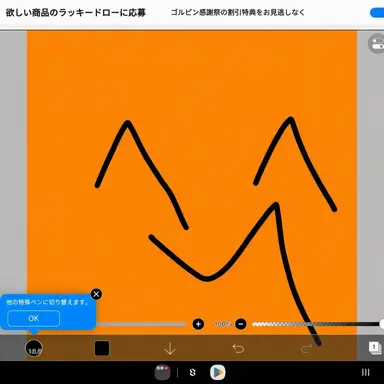Redo the stroke with the redo arrow
The image size is (384, 384).
(306, 349)
